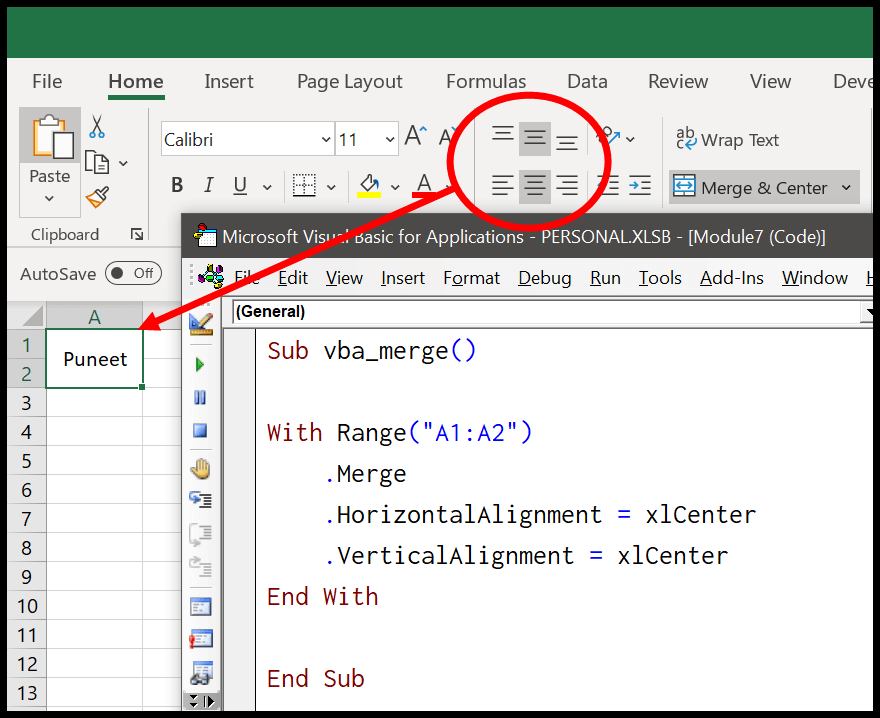This screenshot has width=880, height=718.
Task: Apply Bold formatting
Action: 177,185
